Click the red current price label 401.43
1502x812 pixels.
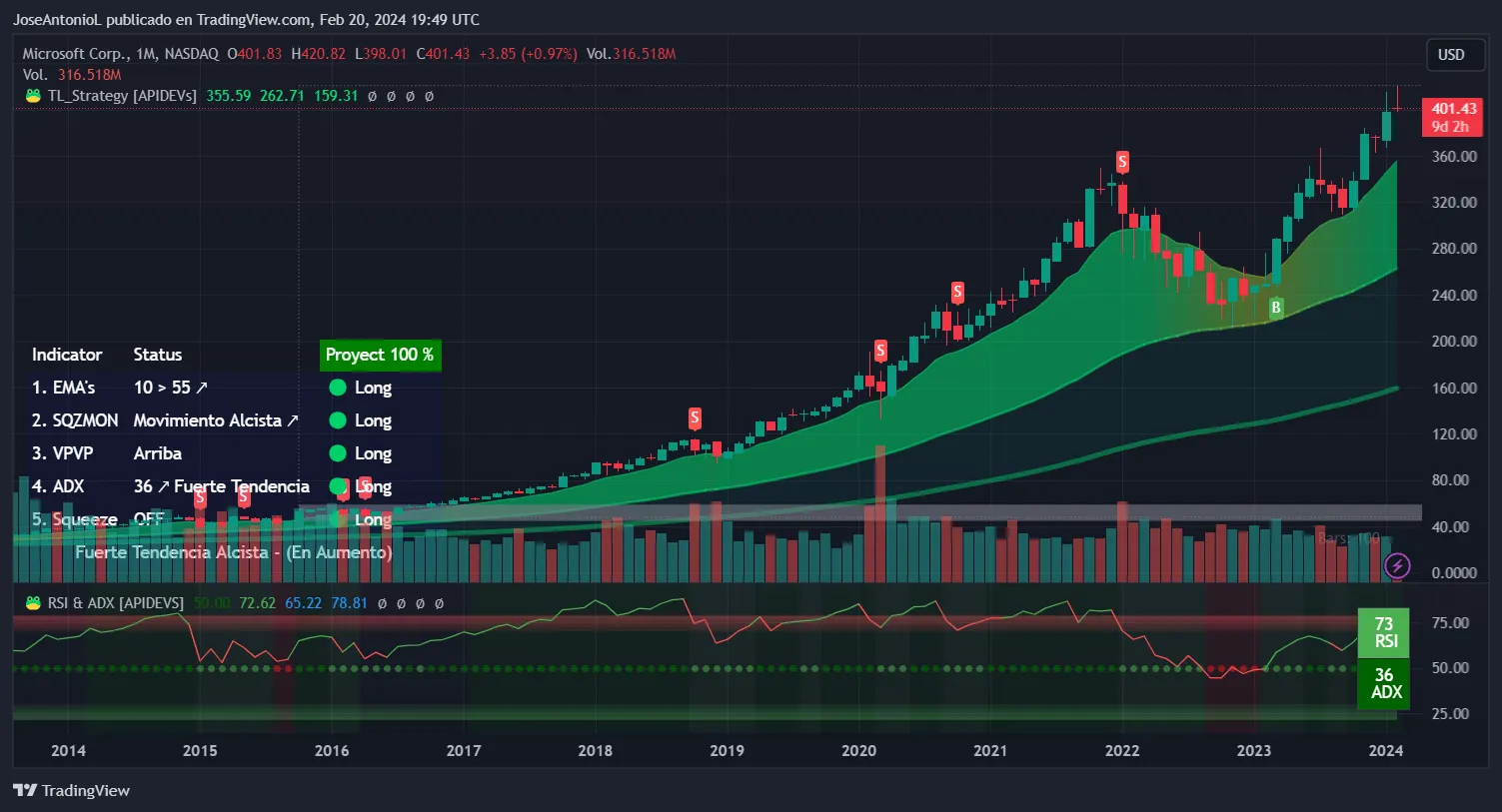tap(1453, 118)
